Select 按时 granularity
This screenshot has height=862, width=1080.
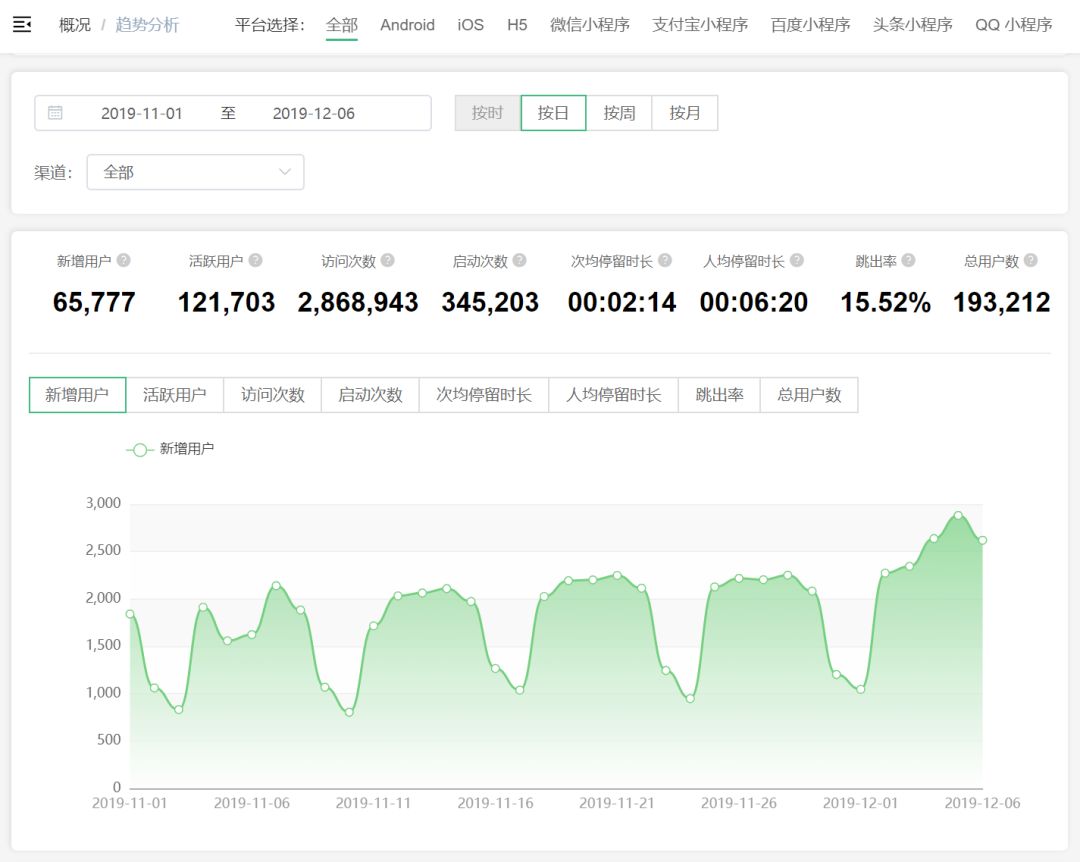pos(488,113)
